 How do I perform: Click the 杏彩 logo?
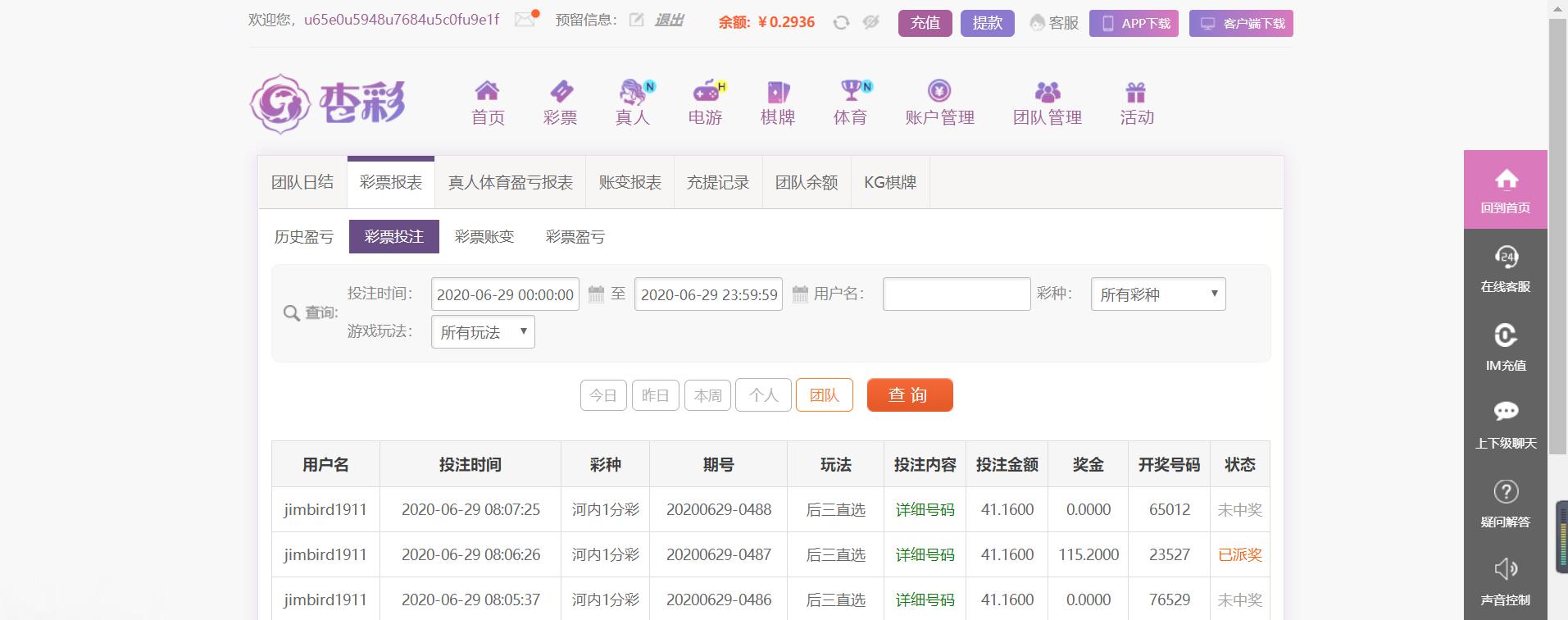[328, 103]
